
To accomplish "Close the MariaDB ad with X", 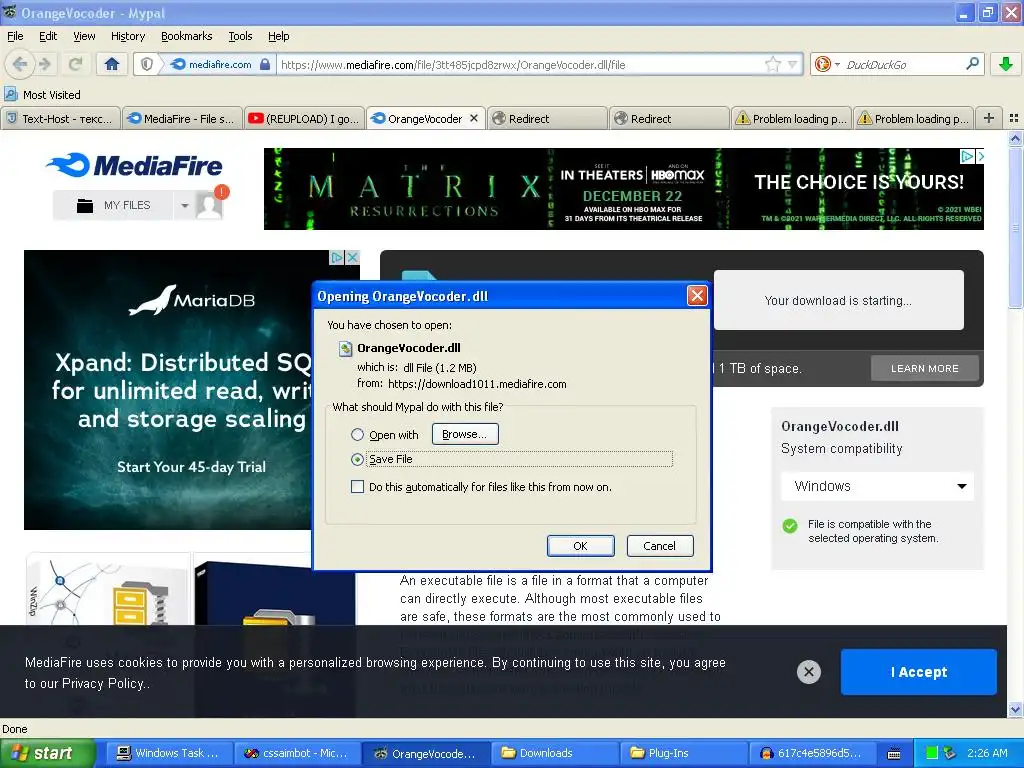I will click(x=352, y=257).
